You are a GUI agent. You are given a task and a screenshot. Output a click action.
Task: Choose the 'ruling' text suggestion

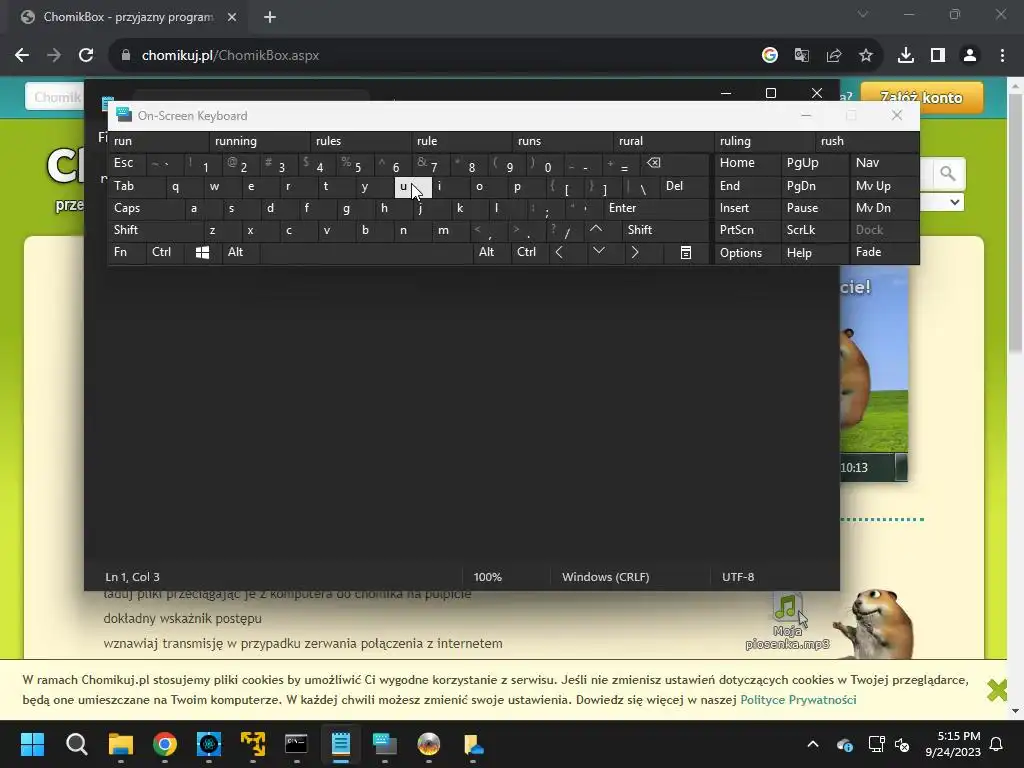(765, 141)
